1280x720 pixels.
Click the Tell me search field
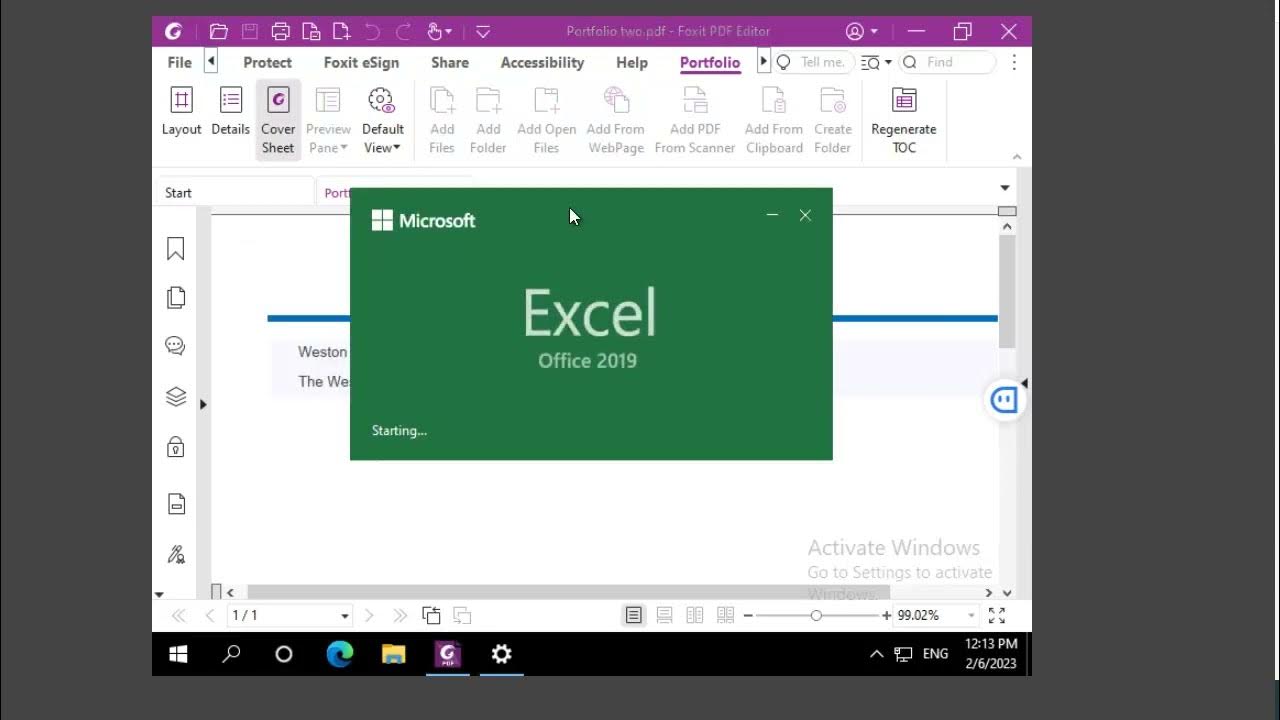tap(815, 62)
